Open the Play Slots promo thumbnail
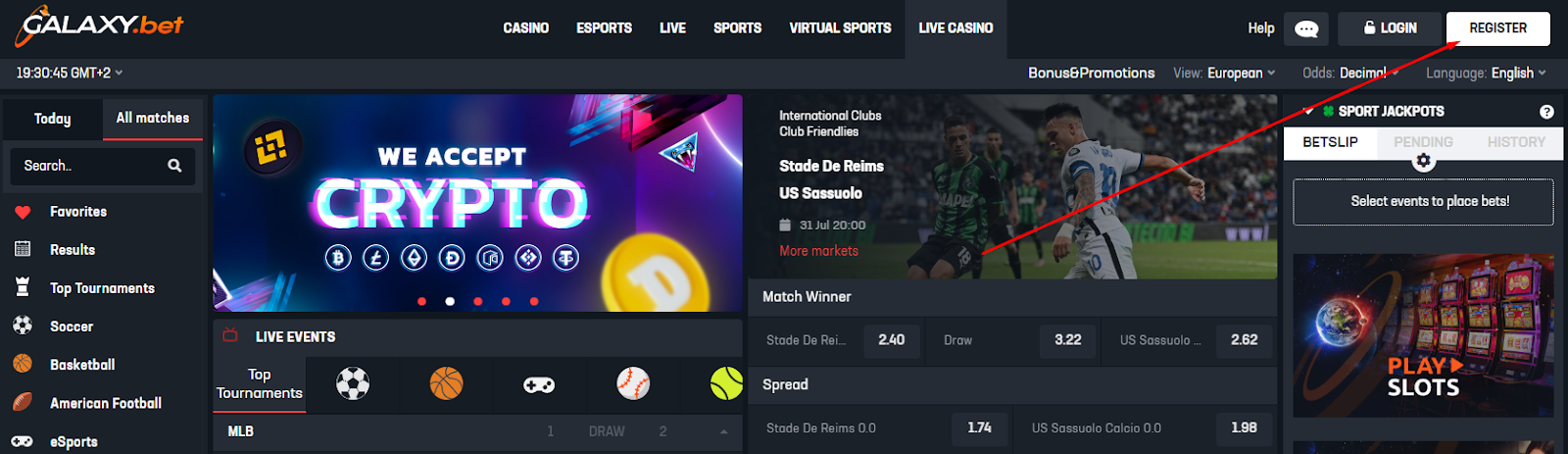The width and height of the screenshot is (1568, 454). (x=1423, y=335)
